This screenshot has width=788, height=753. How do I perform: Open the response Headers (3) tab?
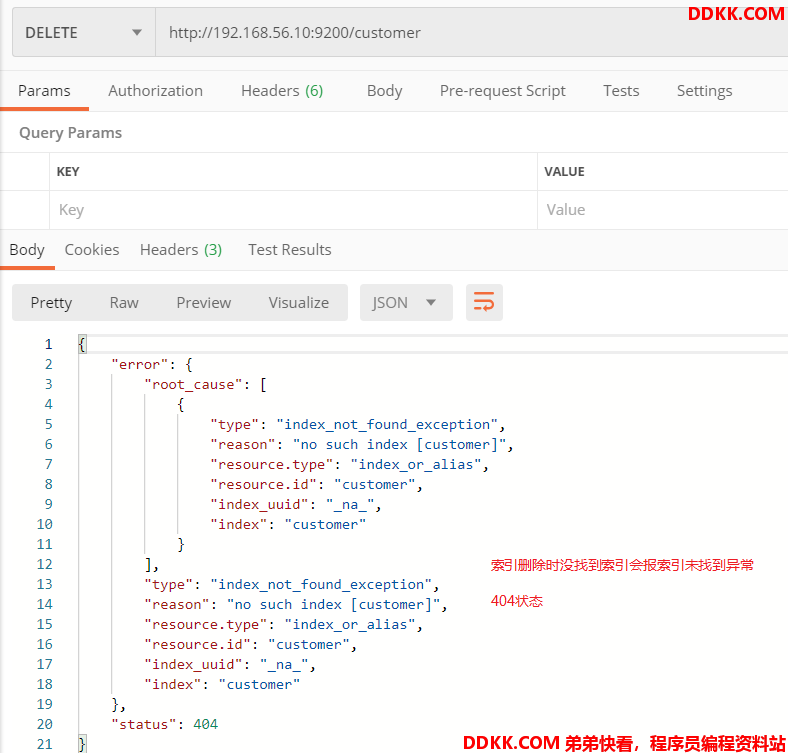[181, 250]
